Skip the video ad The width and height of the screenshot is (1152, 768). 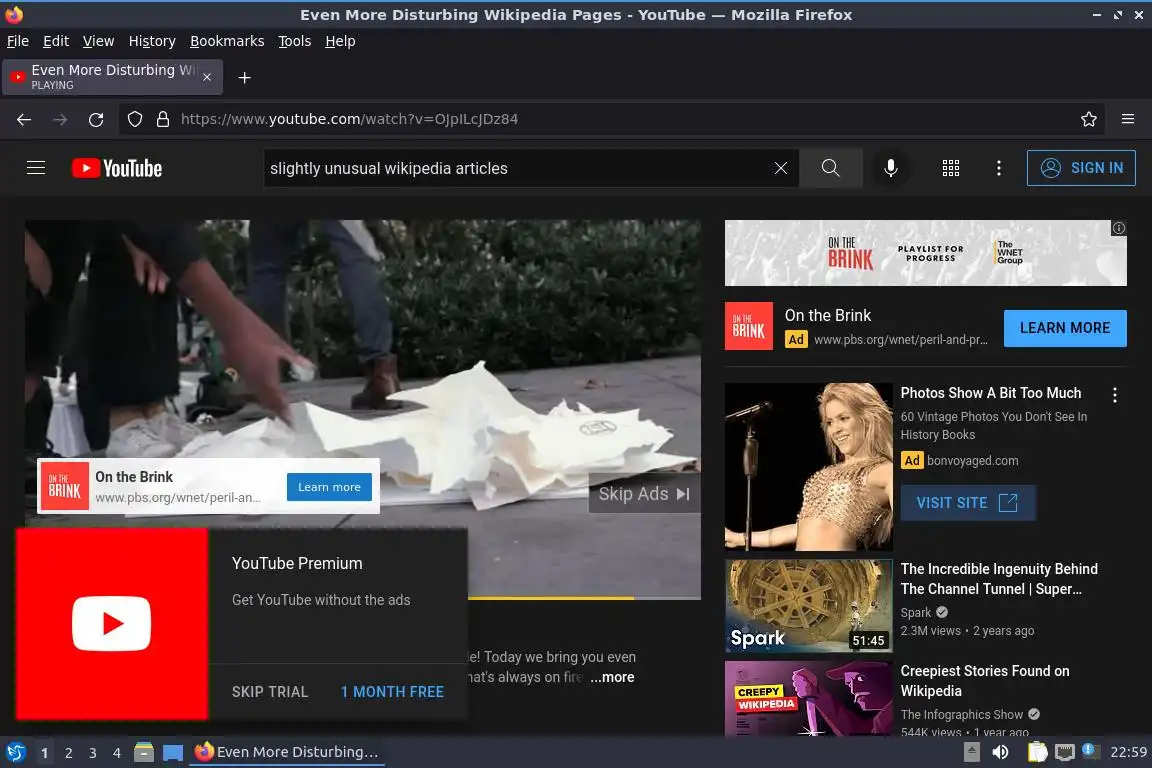coord(644,494)
